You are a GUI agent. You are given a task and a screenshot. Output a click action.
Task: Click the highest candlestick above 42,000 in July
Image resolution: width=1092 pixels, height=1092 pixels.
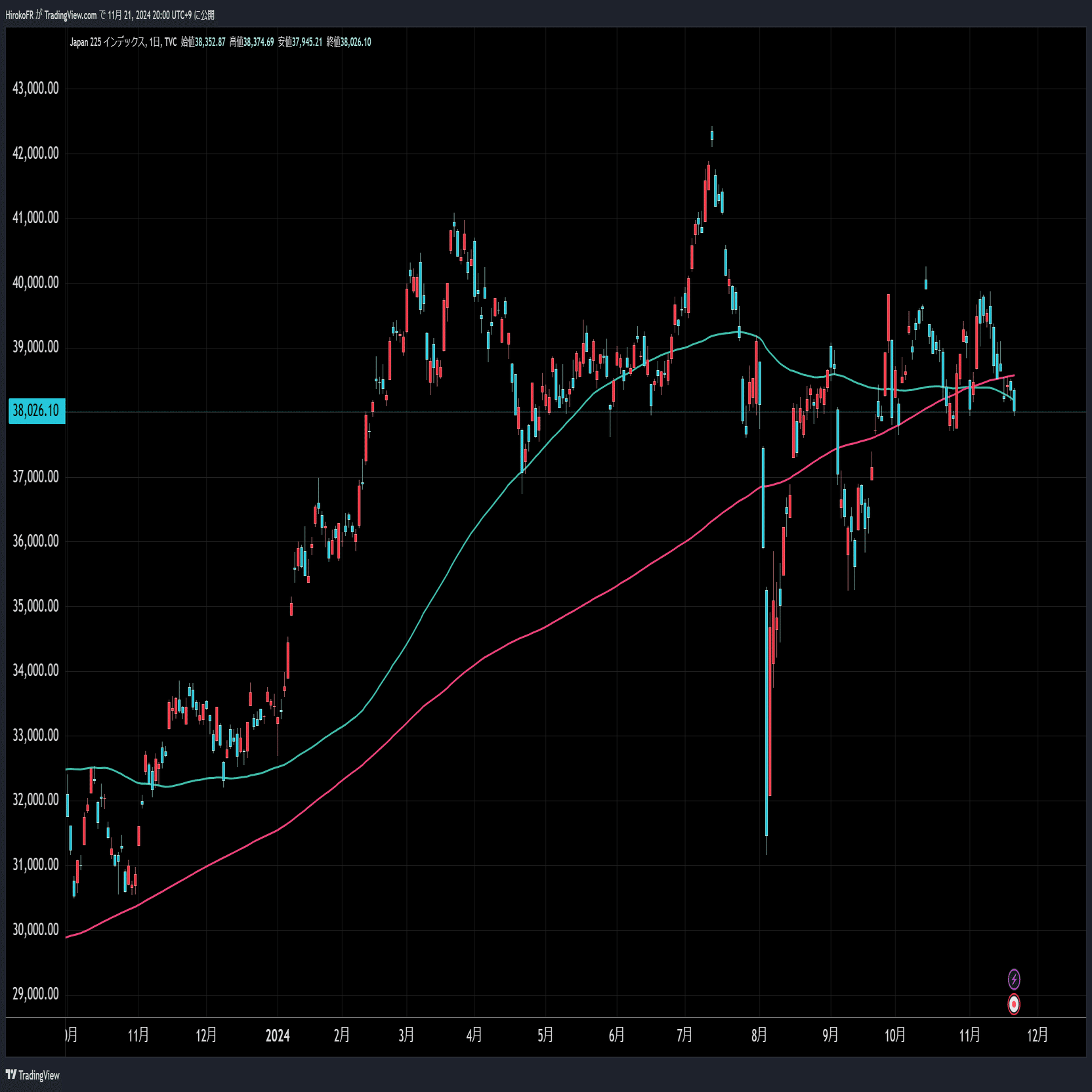click(x=712, y=136)
